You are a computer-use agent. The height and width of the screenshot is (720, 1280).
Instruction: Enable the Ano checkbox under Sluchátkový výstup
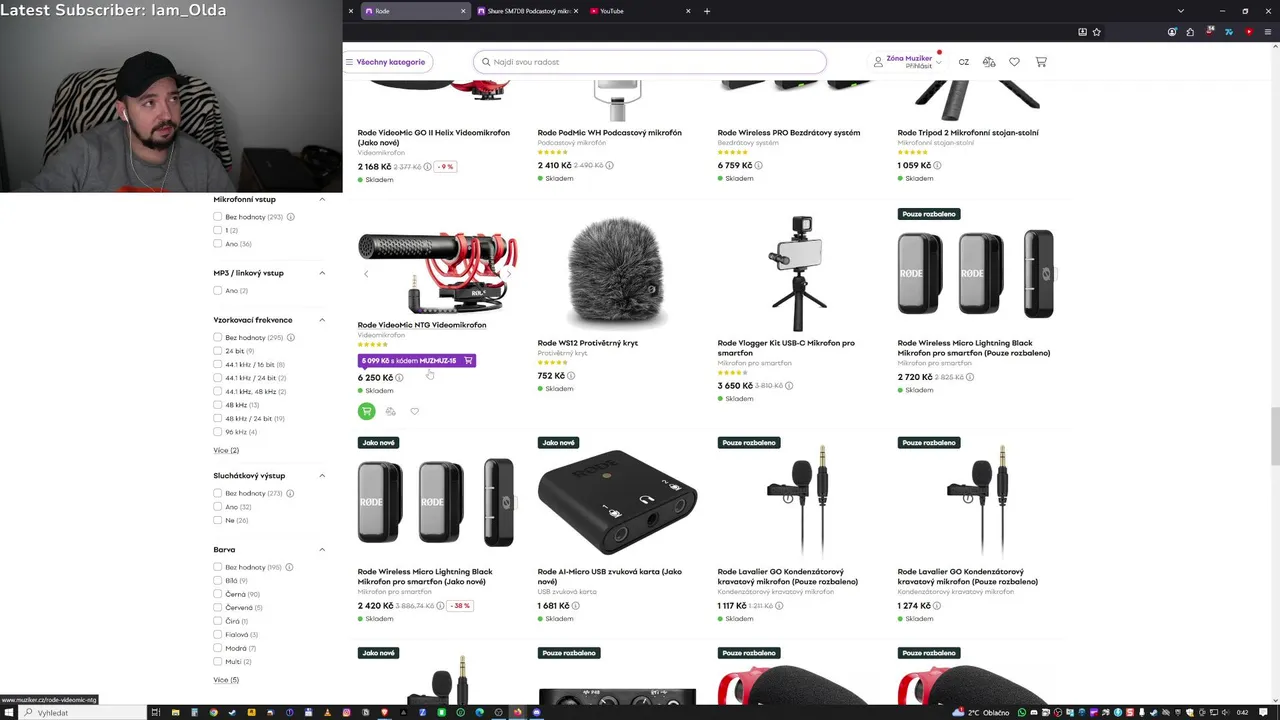tap(217, 507)
